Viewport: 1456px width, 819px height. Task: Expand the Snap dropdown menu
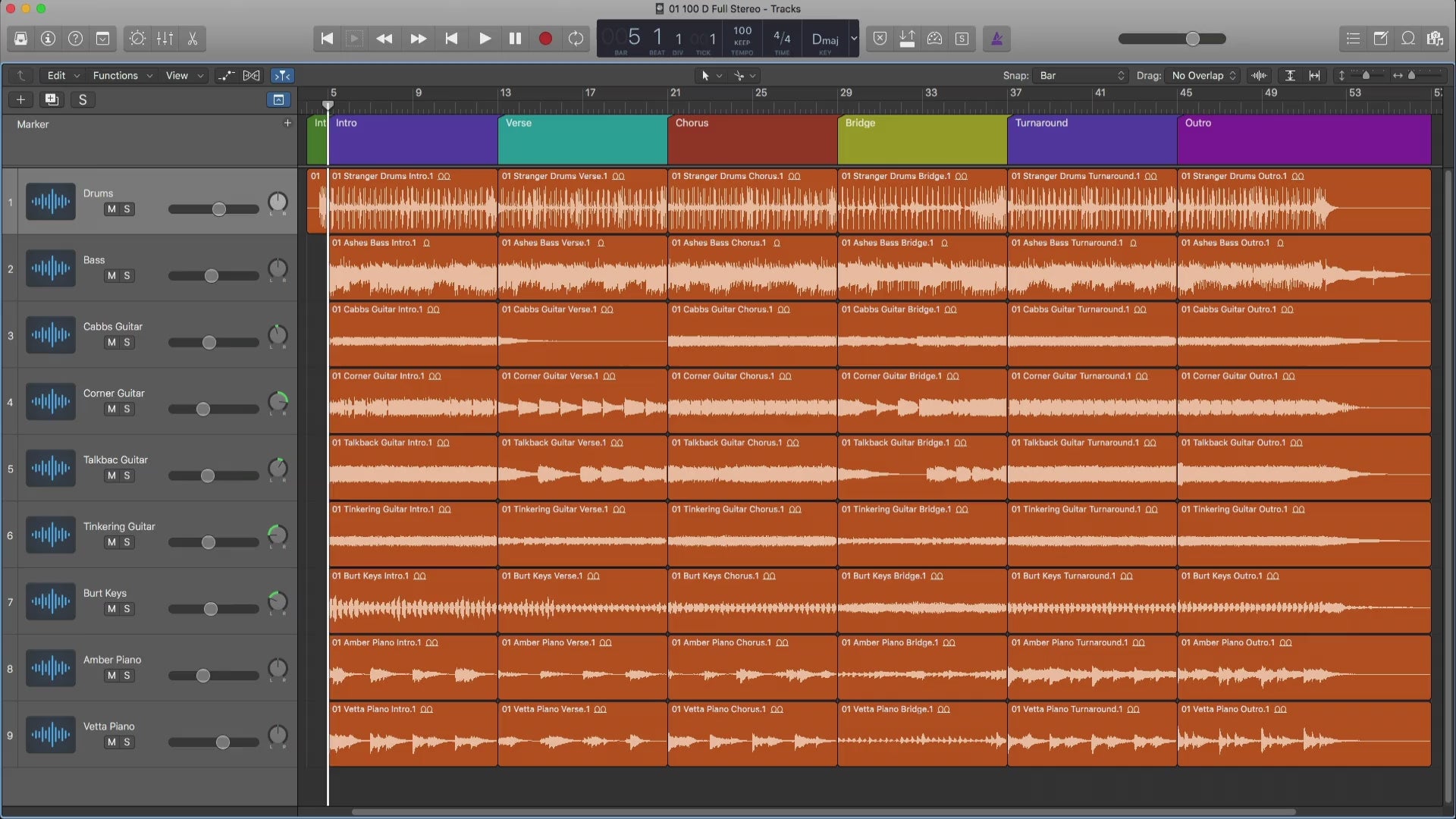click(x=1080, y=75)
